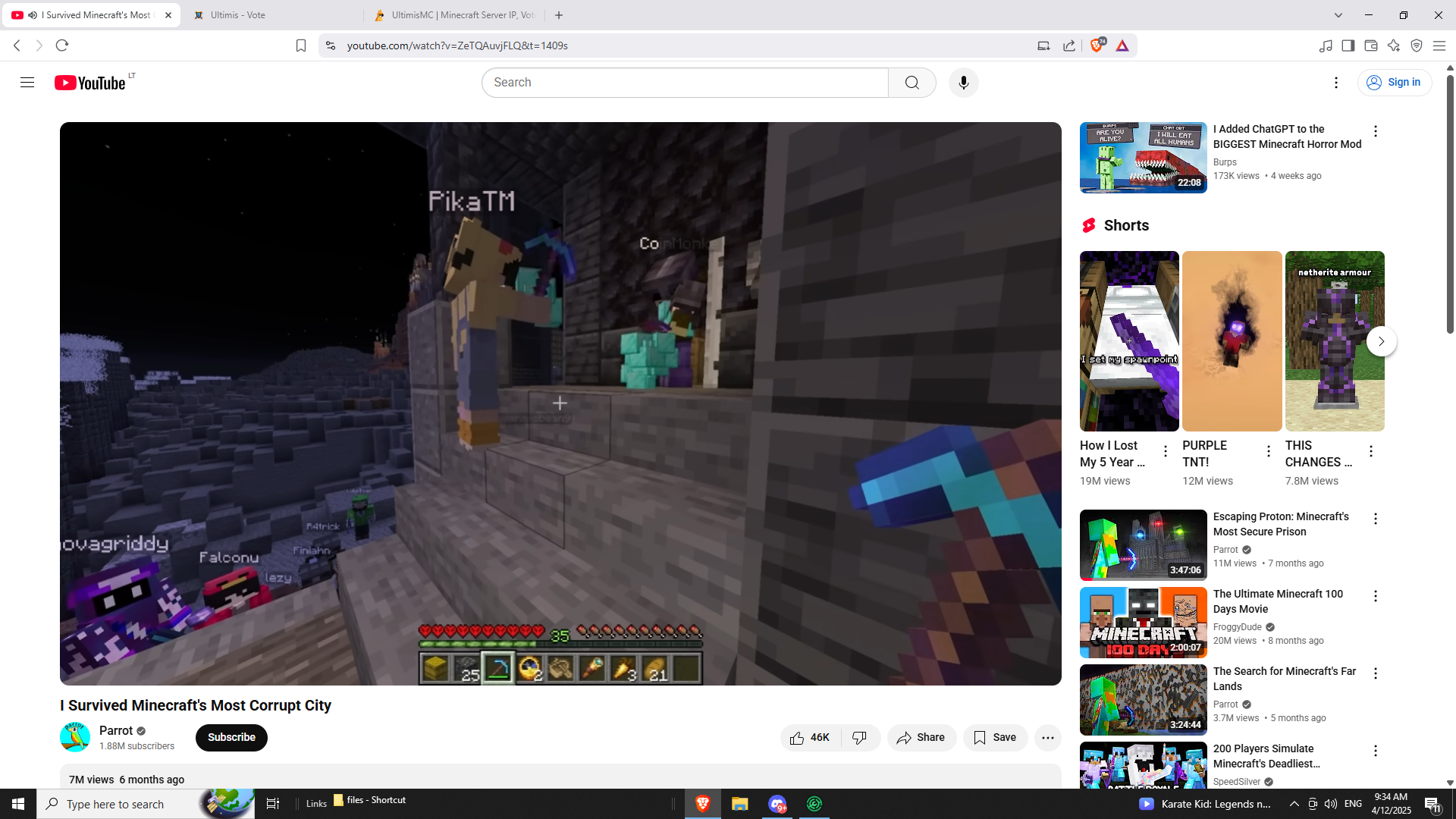Dislike the video with thumbs down

pyautogui.click(x=860, y=738)
